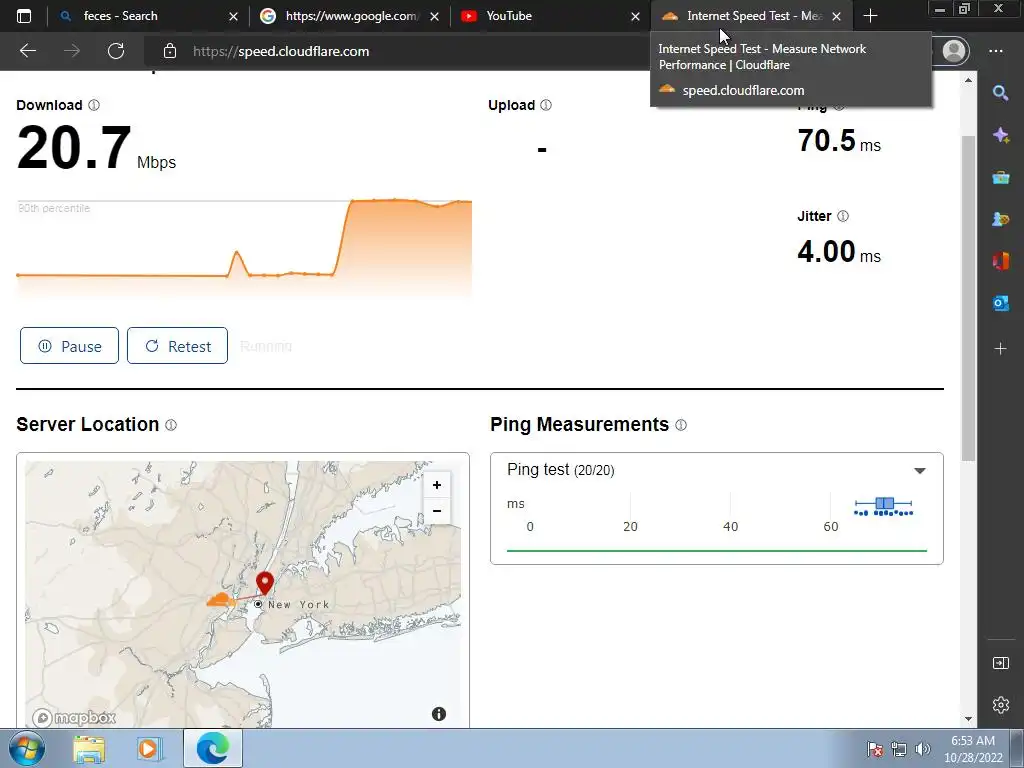Go back to the previous page
The image size is (1024, 768).
pos(28,51)
